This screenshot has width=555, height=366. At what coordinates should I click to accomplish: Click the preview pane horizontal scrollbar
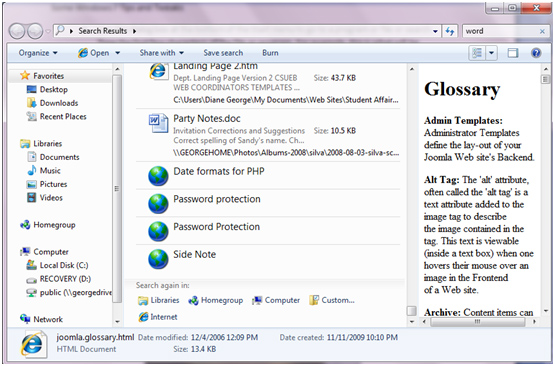[x=477, y=322]
